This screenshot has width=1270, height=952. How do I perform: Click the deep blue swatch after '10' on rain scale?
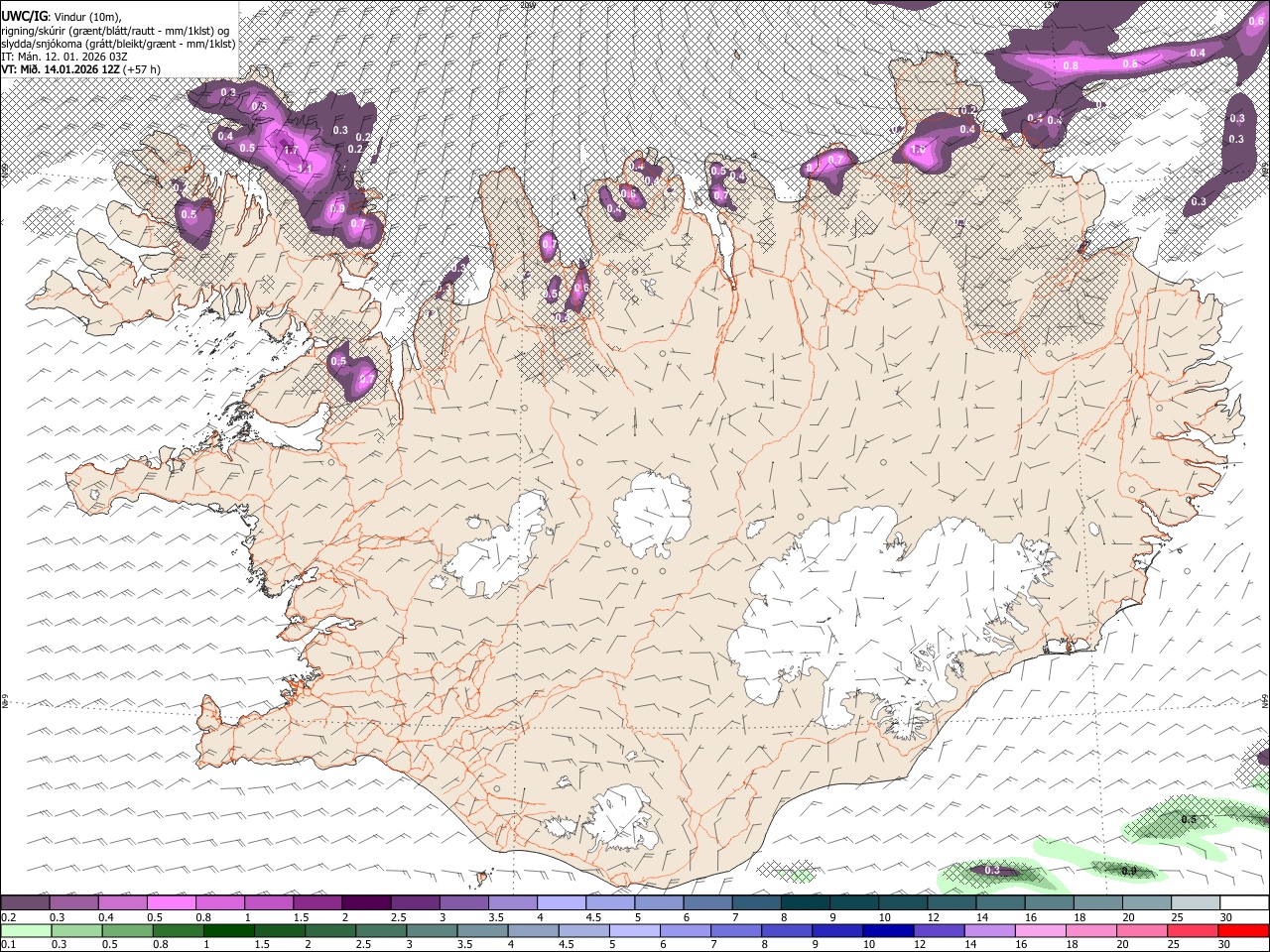point(887,931)
